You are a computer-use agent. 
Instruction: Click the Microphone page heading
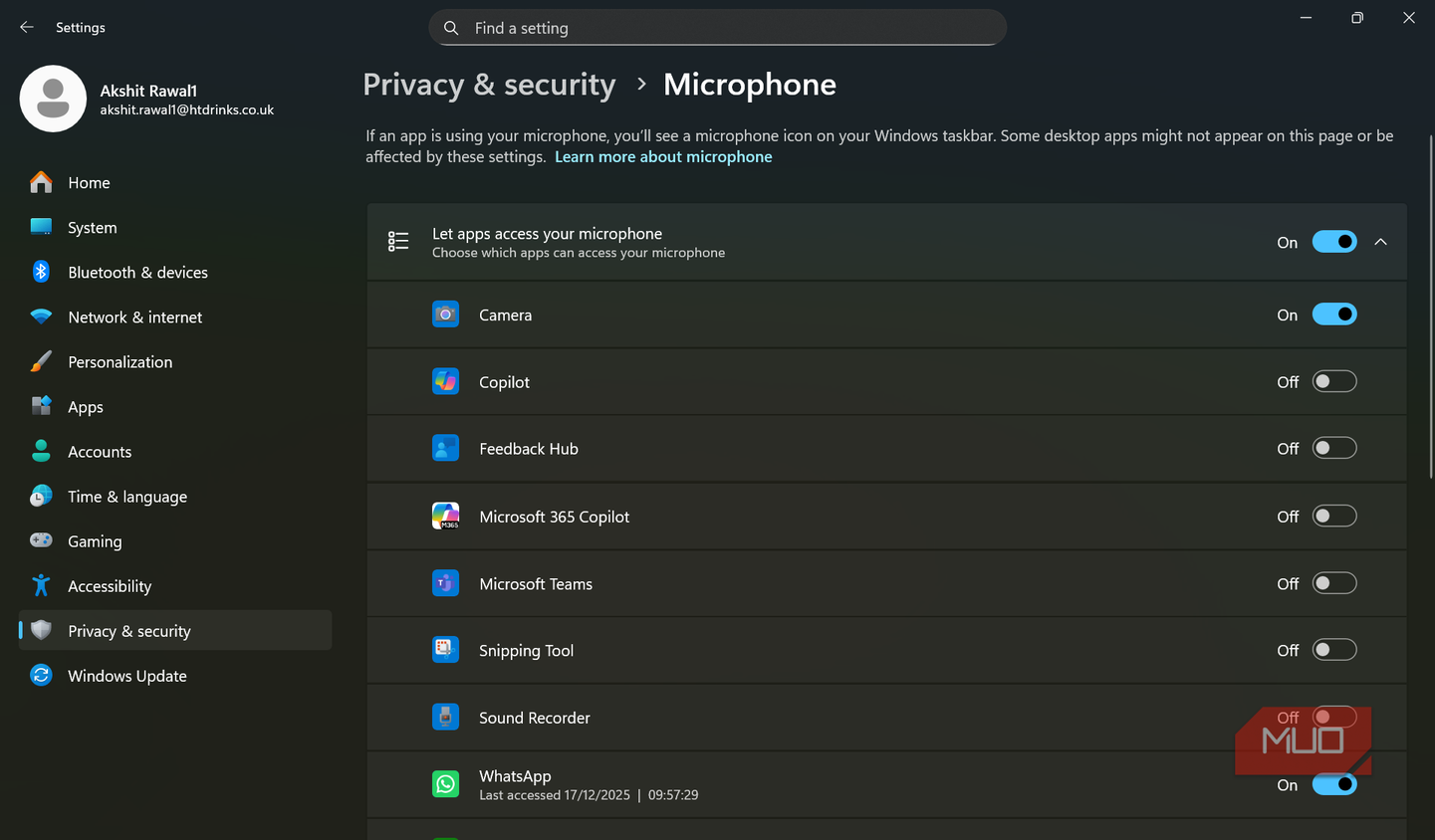point(750,85)
